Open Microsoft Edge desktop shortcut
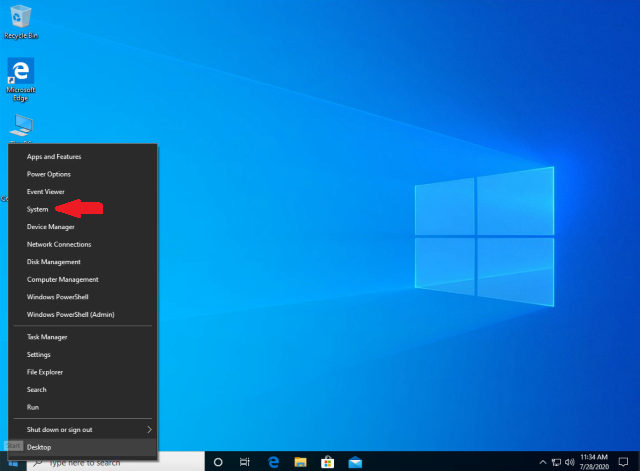This screenshot has height=471, width=640. pyautogui.click(x=20, y=80)
